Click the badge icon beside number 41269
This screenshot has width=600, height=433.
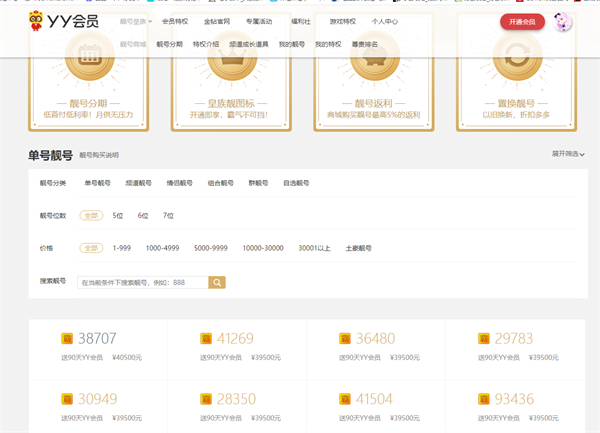point(206,339)
